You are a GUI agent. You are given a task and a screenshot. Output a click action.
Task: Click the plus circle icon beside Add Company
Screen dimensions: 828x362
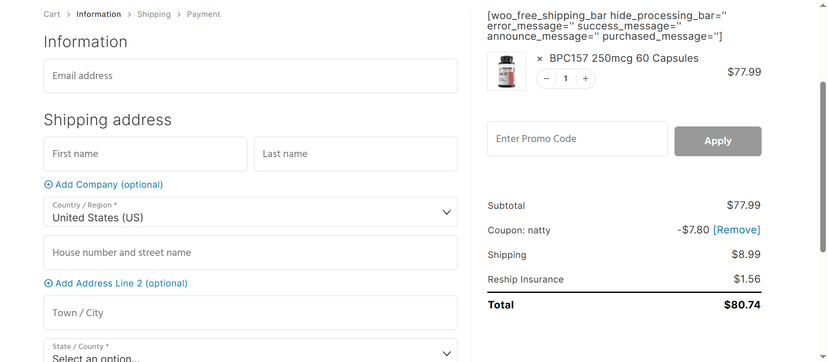(x=48, y=185)
